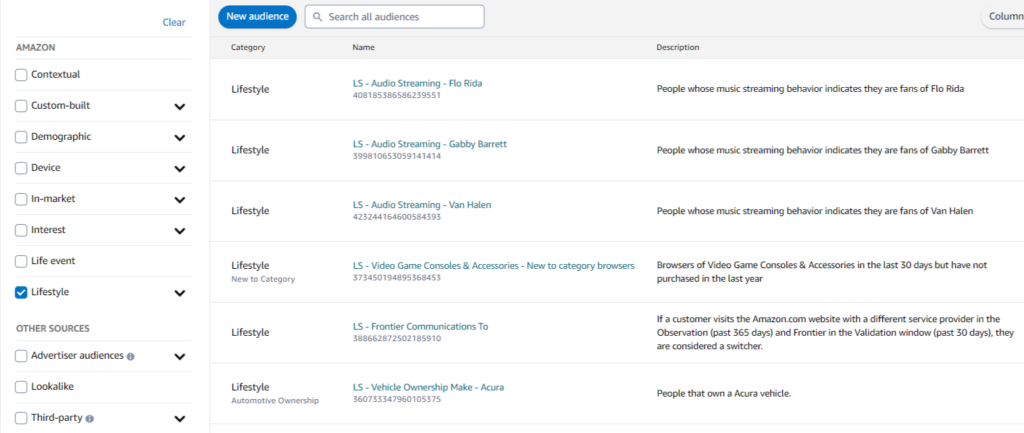The image size is (1024, 433).
Task: Open Video Game Consoles New to category browsers
Action: tap(494, 266)
